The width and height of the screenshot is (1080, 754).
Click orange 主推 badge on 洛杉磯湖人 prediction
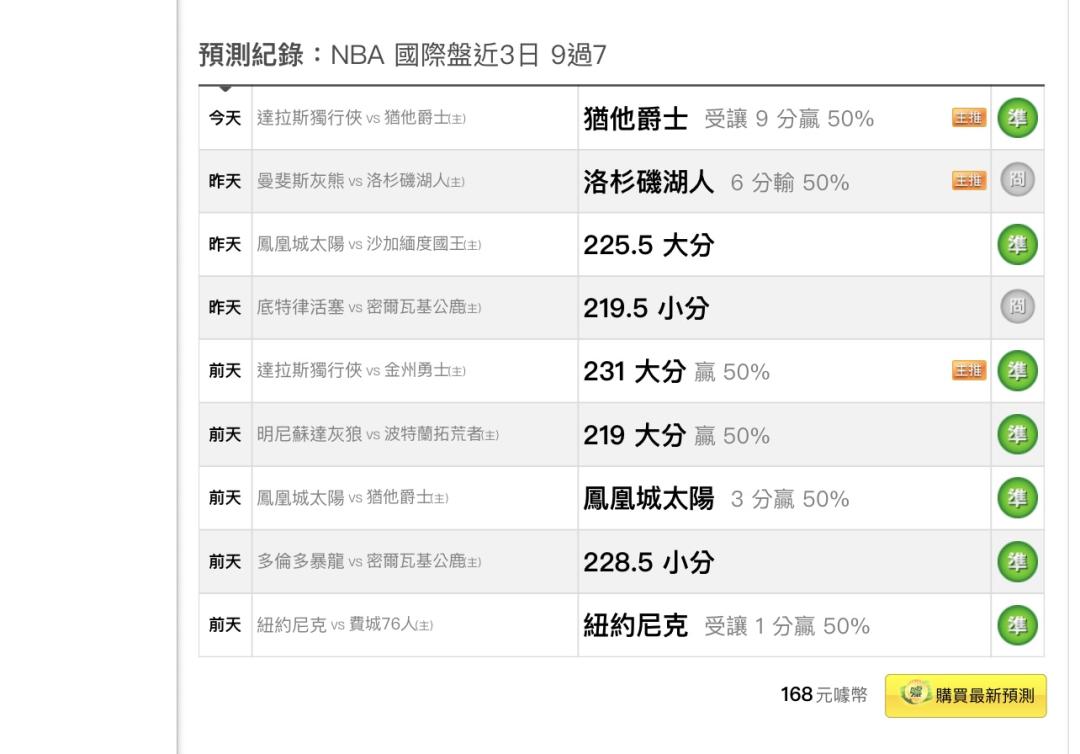[968, 182]
